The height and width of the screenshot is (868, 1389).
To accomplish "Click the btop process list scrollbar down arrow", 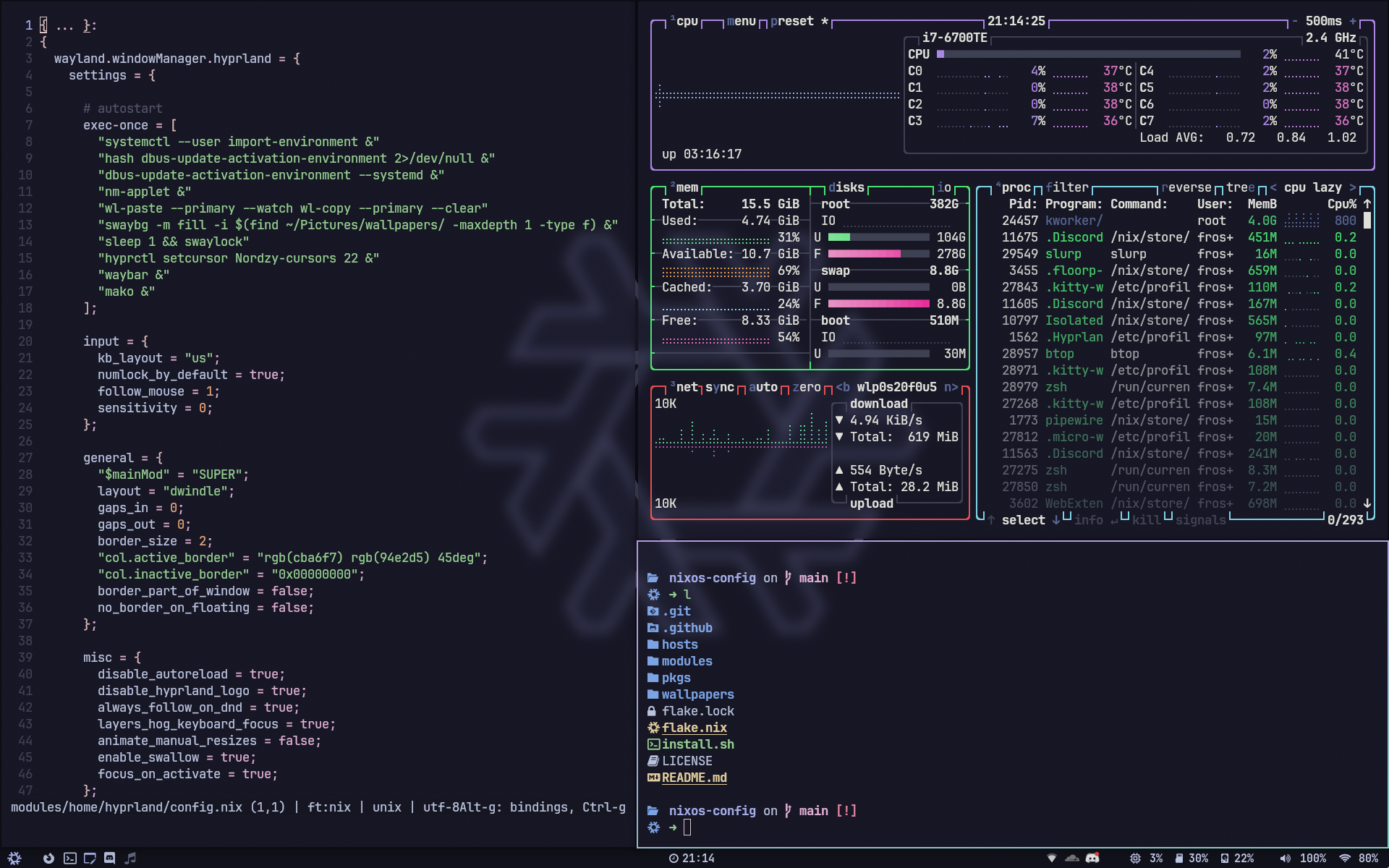I will [x=1367, y=503].
